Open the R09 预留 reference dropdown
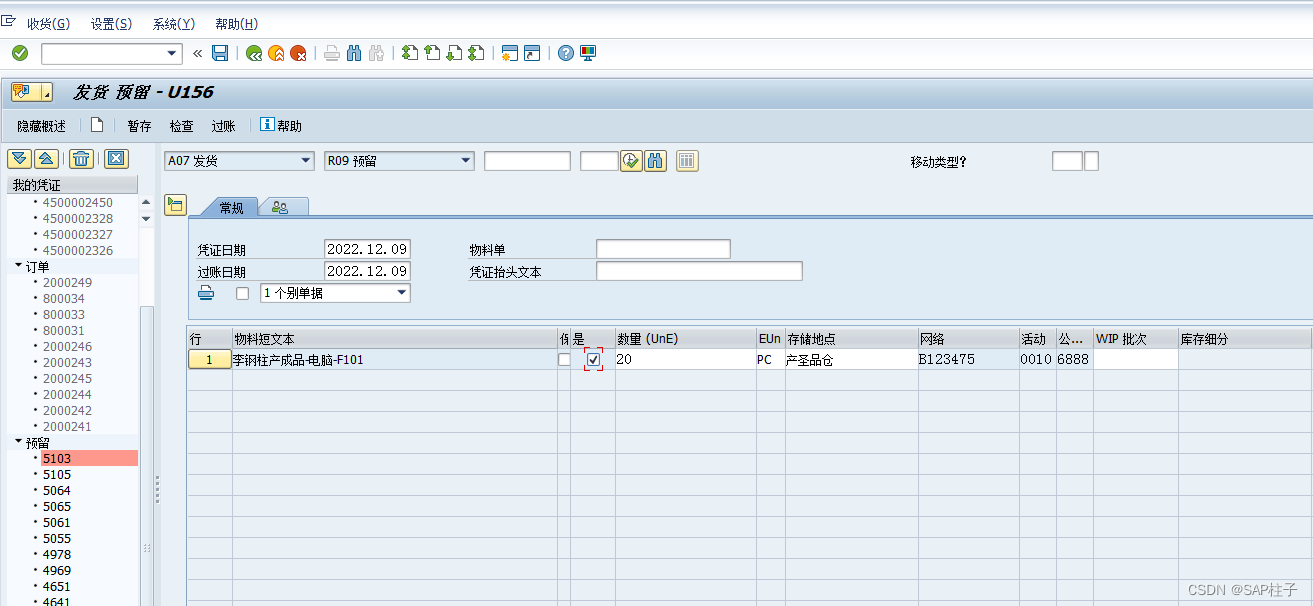This screenshot has width=1313, height=606. [x=466, y=161]
